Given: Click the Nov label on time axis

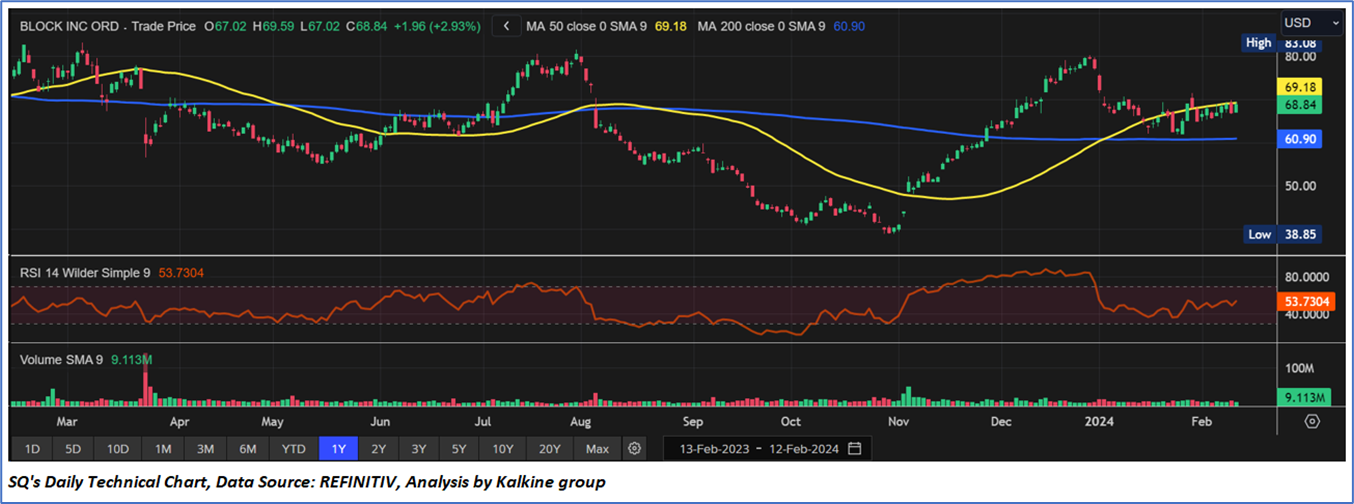Looking at the screenshot, I should pyautogui.click(x=897, y=421).
